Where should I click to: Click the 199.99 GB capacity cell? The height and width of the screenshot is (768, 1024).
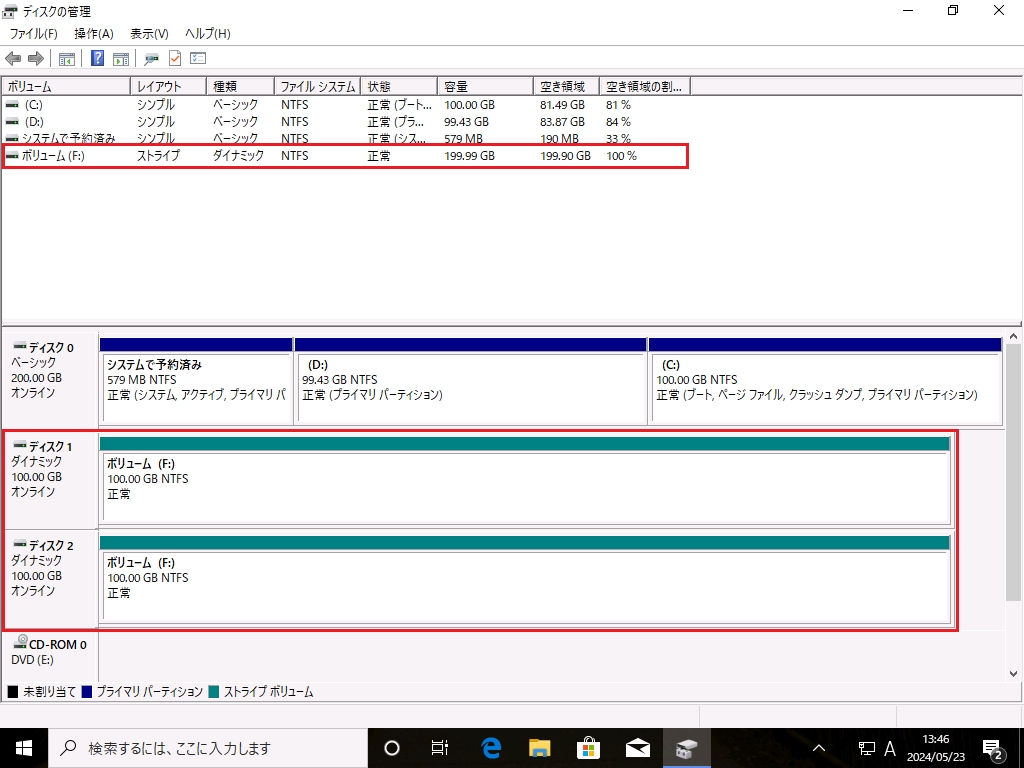pyautogui.click(x=470, y=156)
